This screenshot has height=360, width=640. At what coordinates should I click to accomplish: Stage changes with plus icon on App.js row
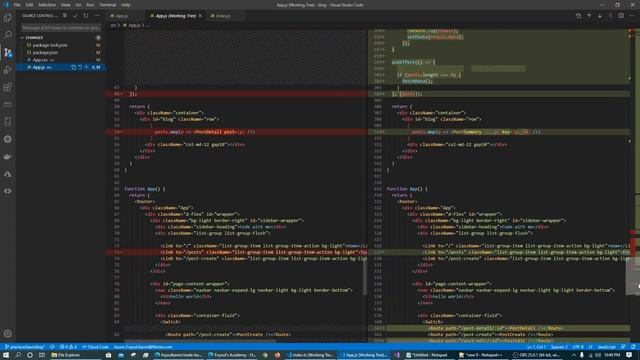pos(87,67)
